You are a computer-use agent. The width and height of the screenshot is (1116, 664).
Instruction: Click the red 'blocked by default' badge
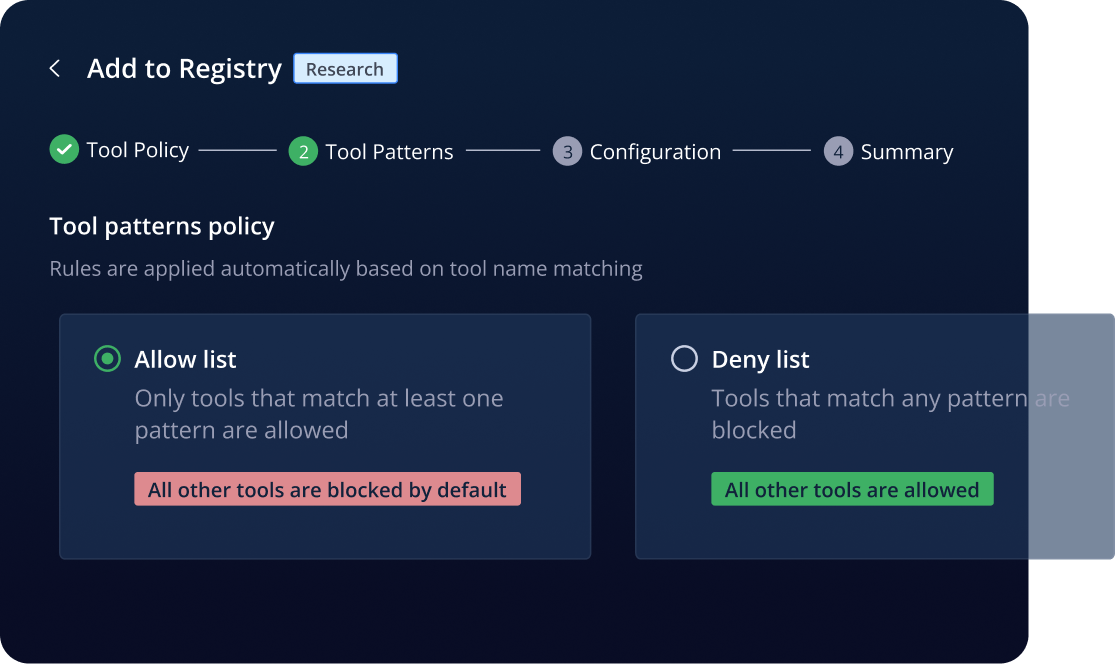[327, 489]
